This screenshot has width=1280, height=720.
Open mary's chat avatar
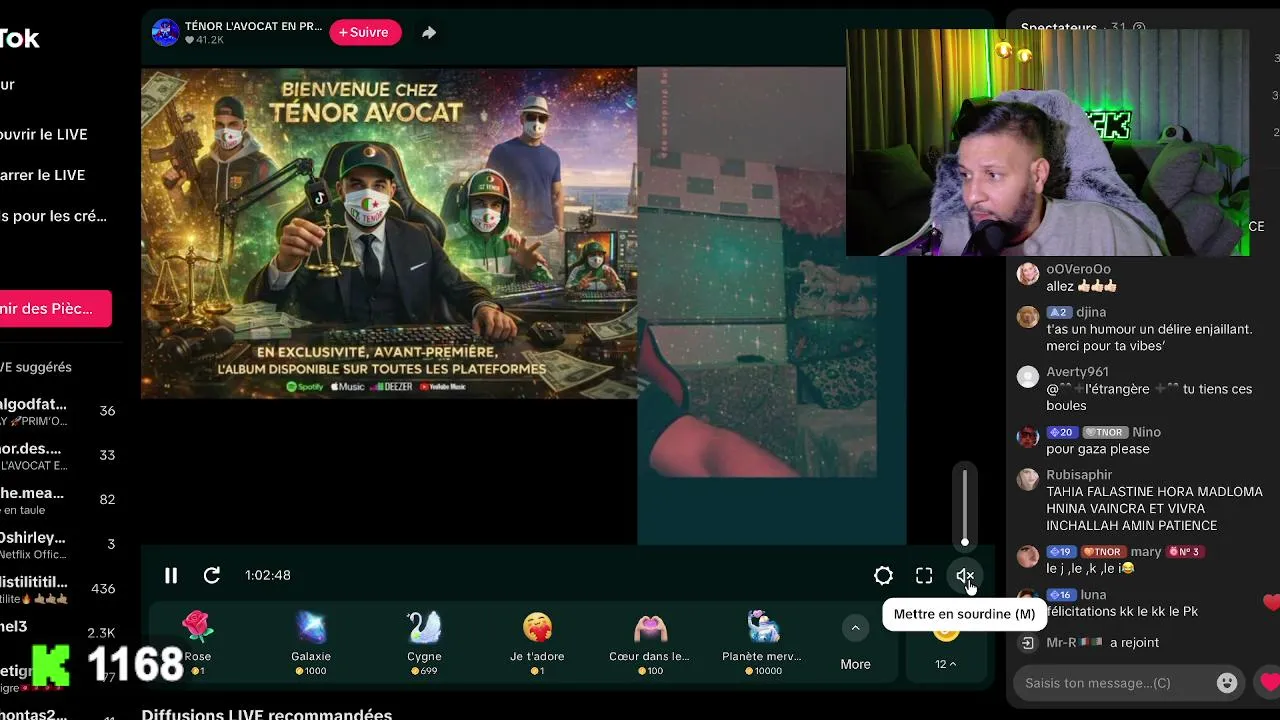point(1028,557)
